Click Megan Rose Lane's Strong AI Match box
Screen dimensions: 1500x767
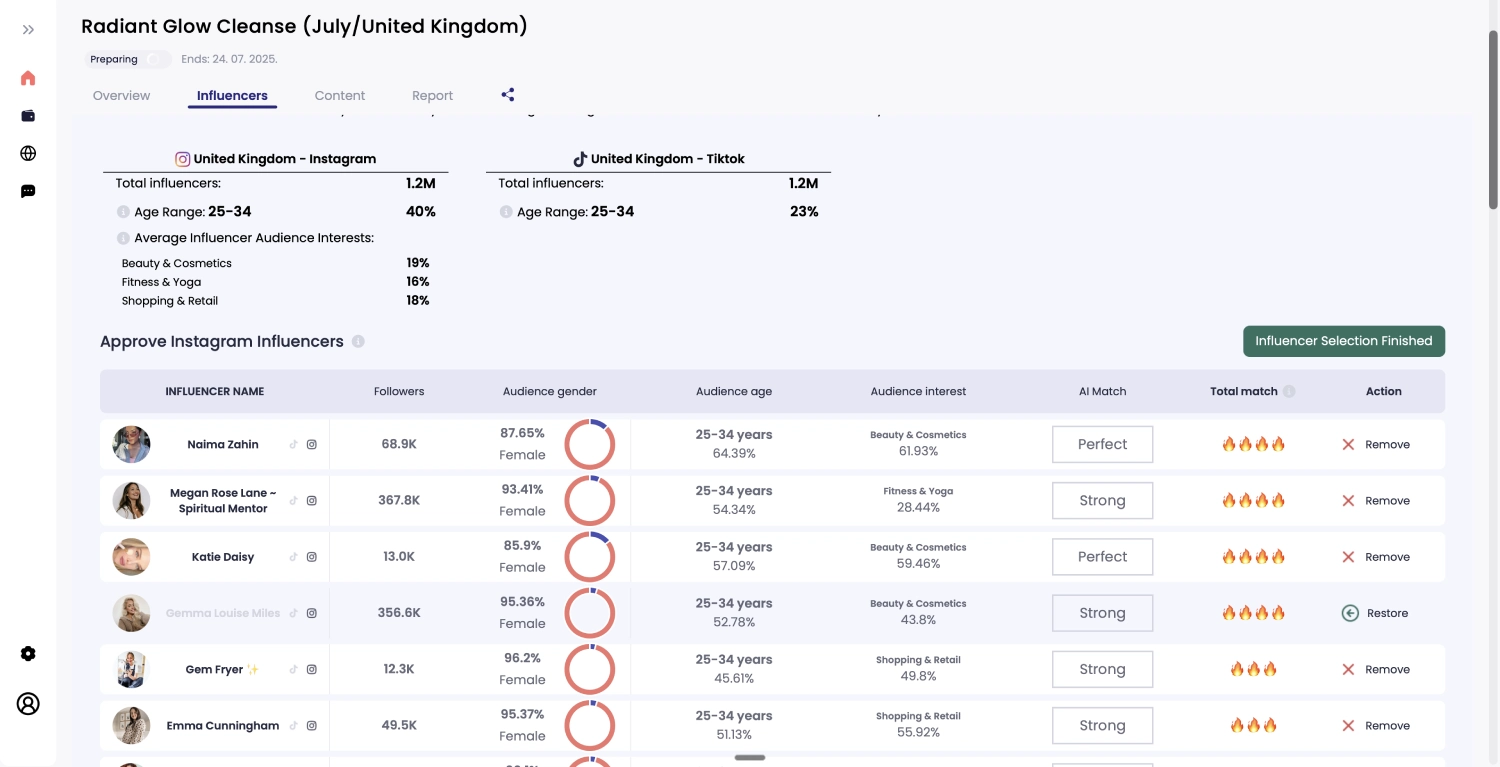[x=1102, y=500]
